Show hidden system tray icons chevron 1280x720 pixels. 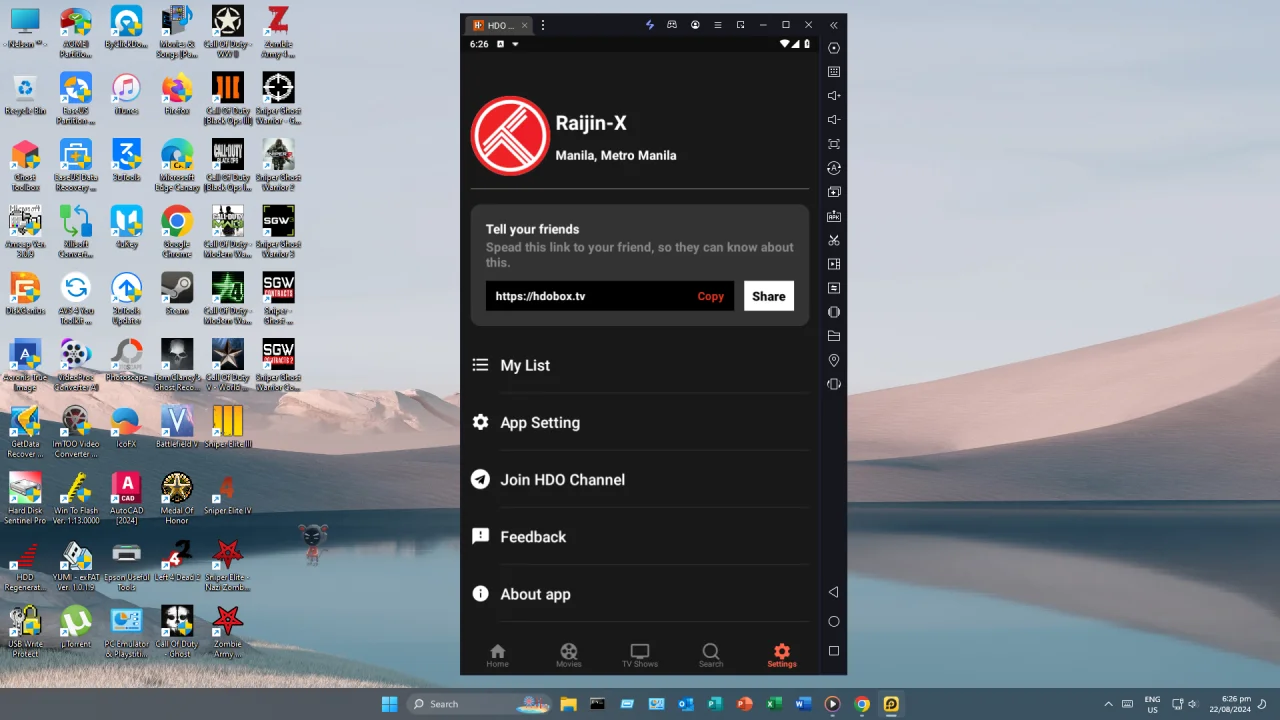[x=1108, y=704]
